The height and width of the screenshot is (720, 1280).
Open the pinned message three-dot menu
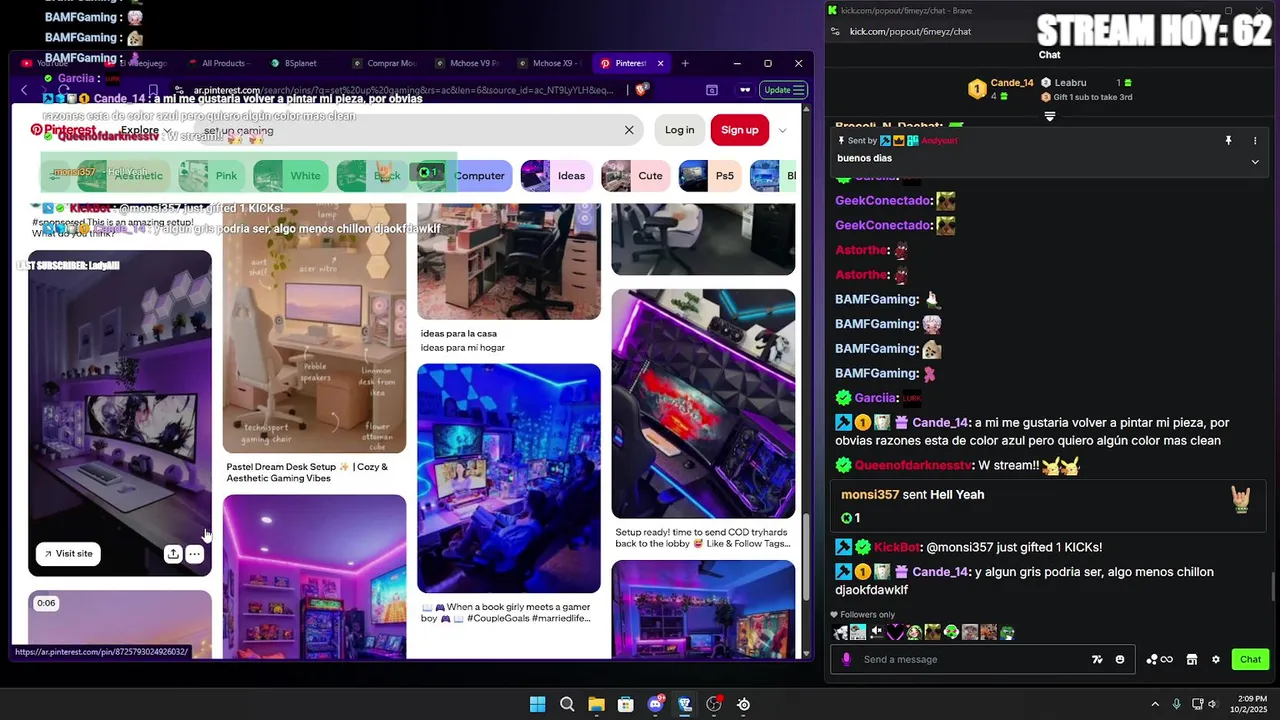point(1255,141)
